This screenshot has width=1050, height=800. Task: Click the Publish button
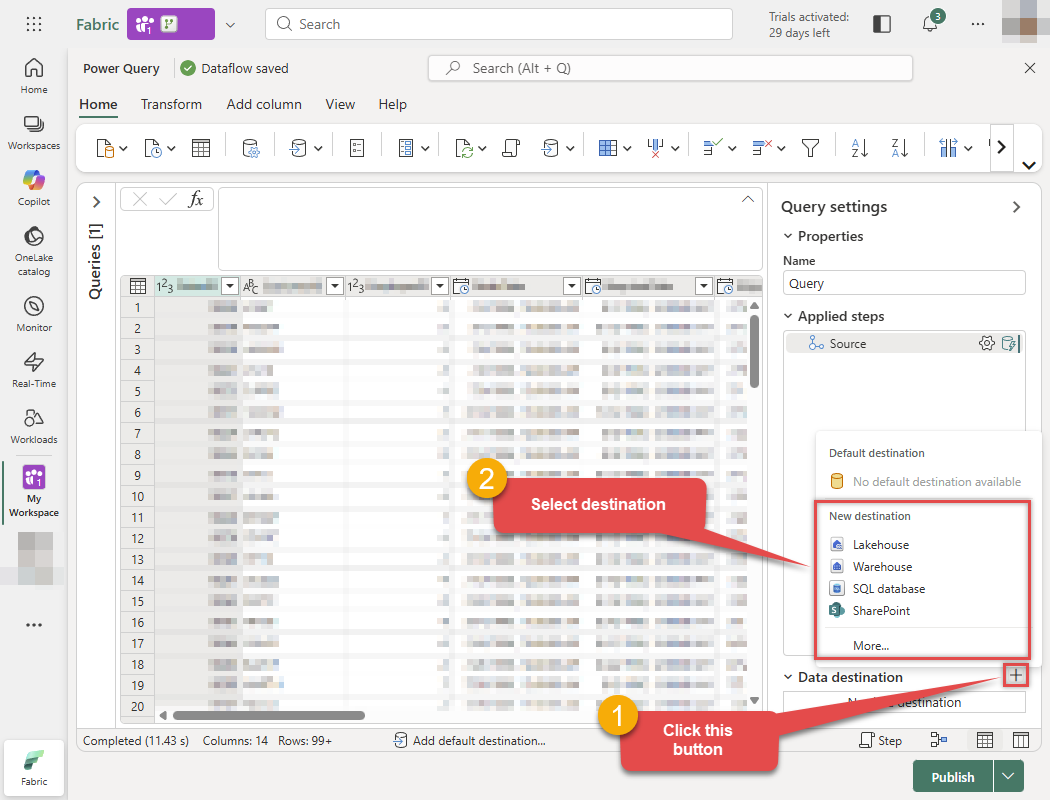coord(951,776)
